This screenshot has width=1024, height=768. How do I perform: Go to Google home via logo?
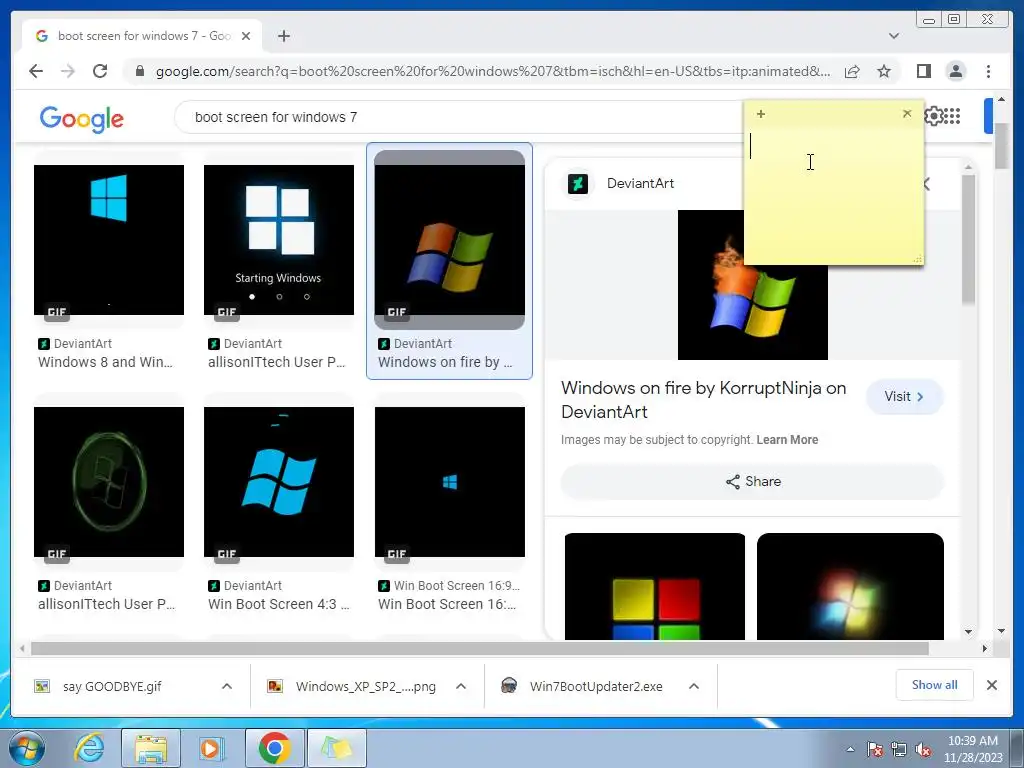pyautogui.click(x=82, y=119)
